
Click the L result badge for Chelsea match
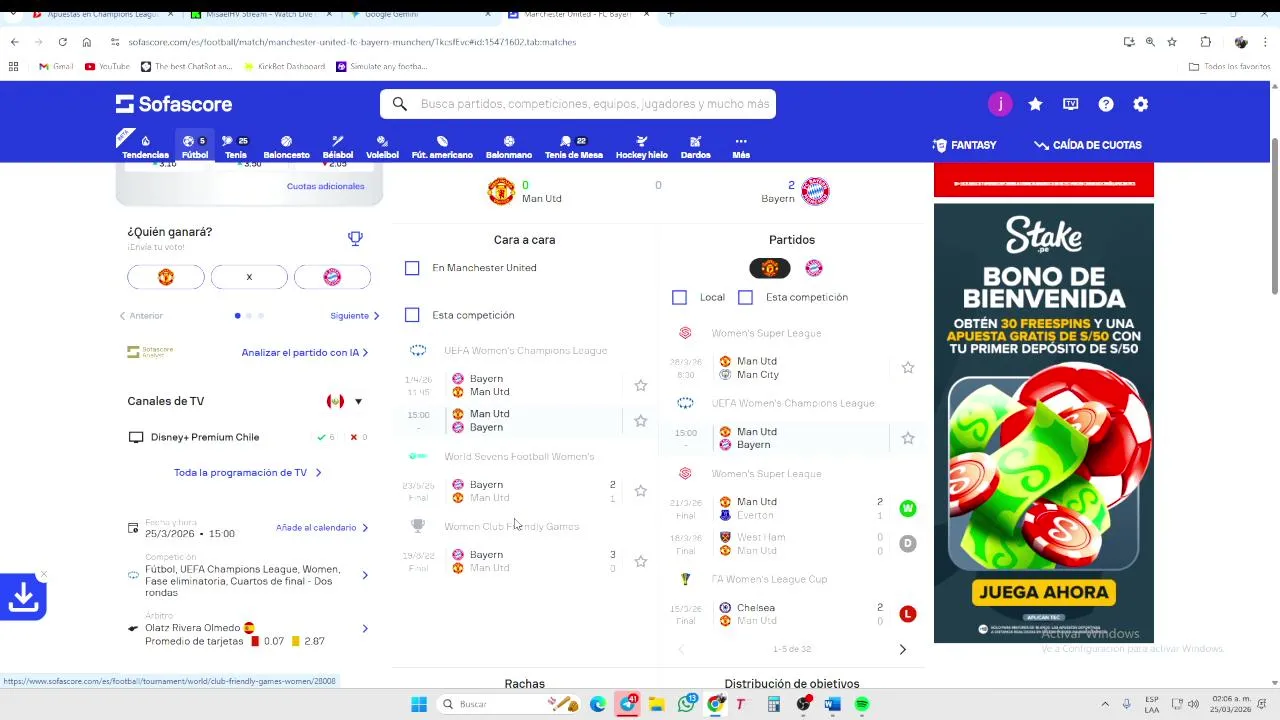[x=908, y=614]
